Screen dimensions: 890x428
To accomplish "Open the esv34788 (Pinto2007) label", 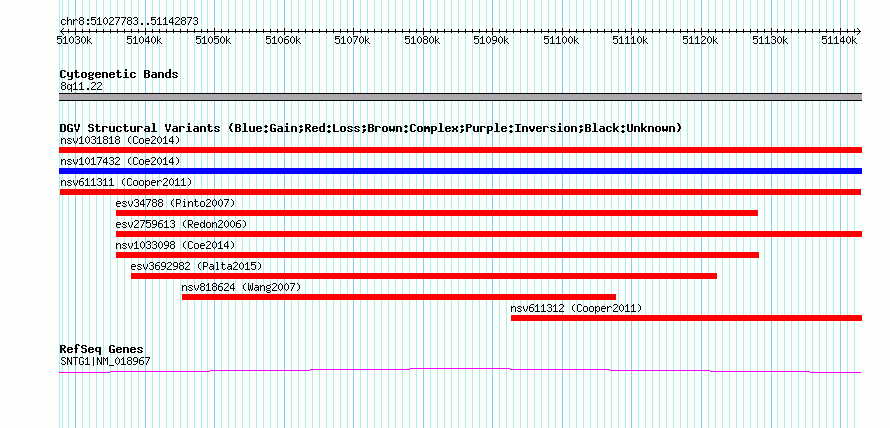I will 175,203.
